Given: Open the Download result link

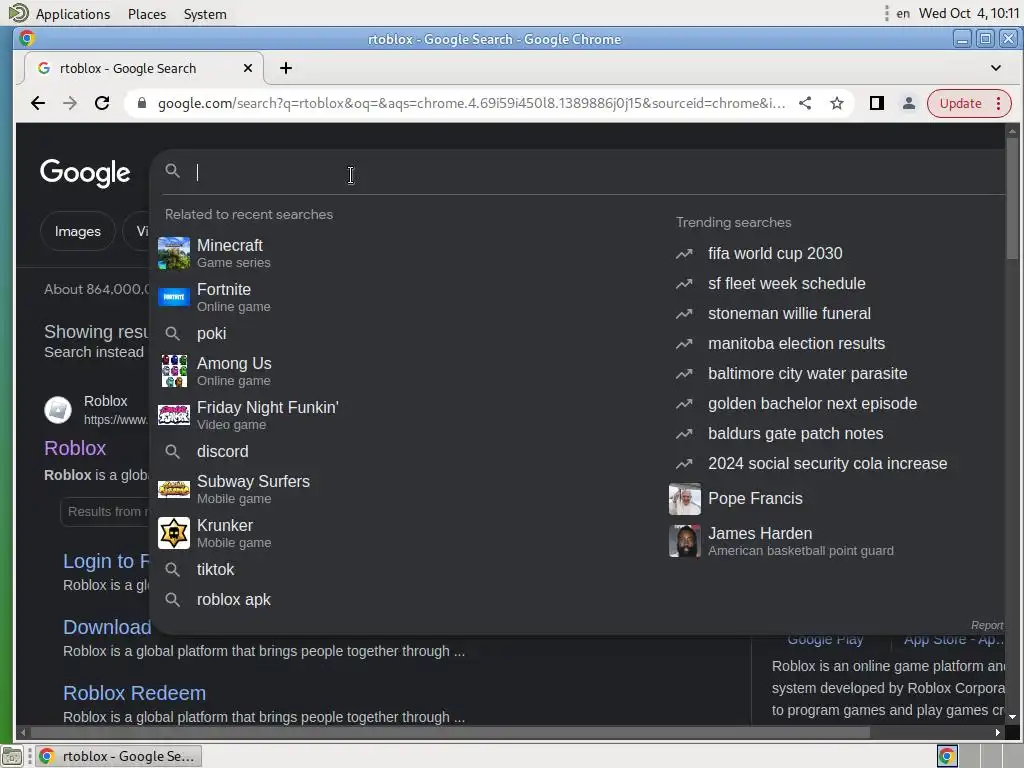Looking at the screenshot, I should coord(107,627).
